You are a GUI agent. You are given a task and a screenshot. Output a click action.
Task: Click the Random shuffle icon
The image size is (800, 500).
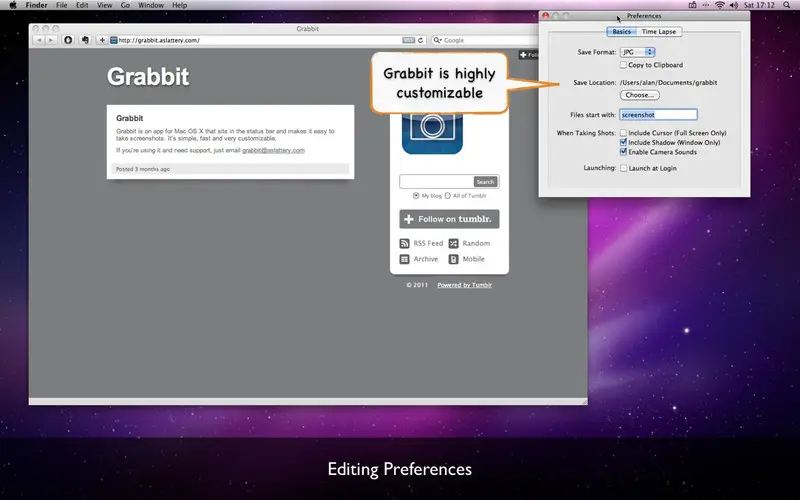click(453, 244)
